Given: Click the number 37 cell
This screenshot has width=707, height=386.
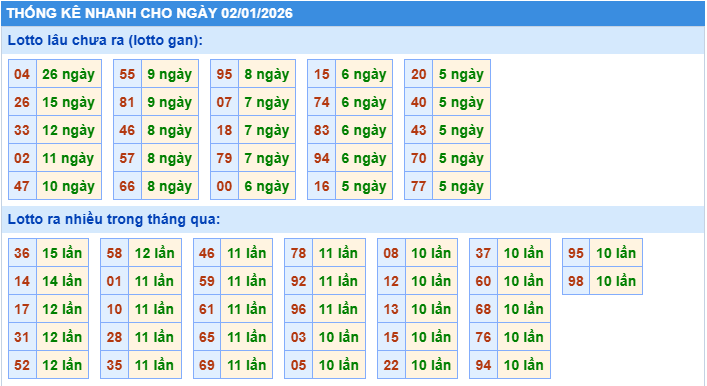Looking at the screenshot, I should 483,253.
